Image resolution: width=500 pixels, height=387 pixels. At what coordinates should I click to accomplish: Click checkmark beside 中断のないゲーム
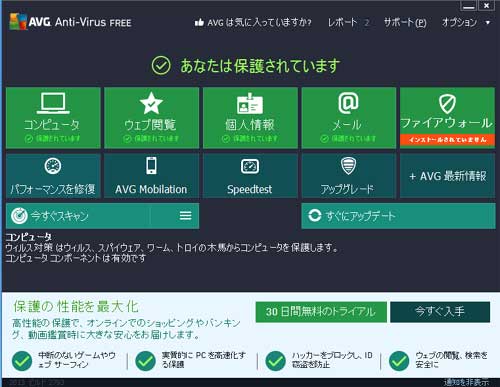(22, 361)
